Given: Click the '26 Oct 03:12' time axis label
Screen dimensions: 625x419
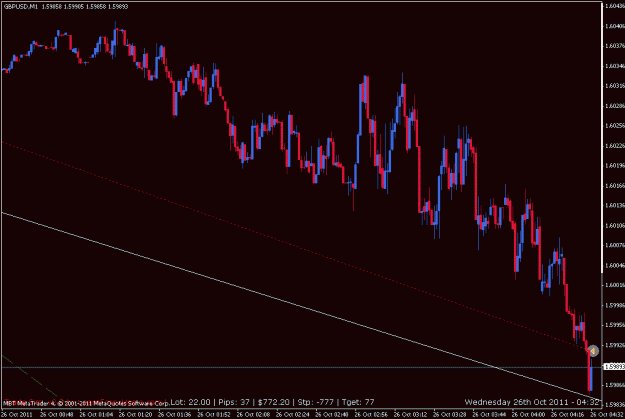Looking at the screenshot, I should pos(410,415).
